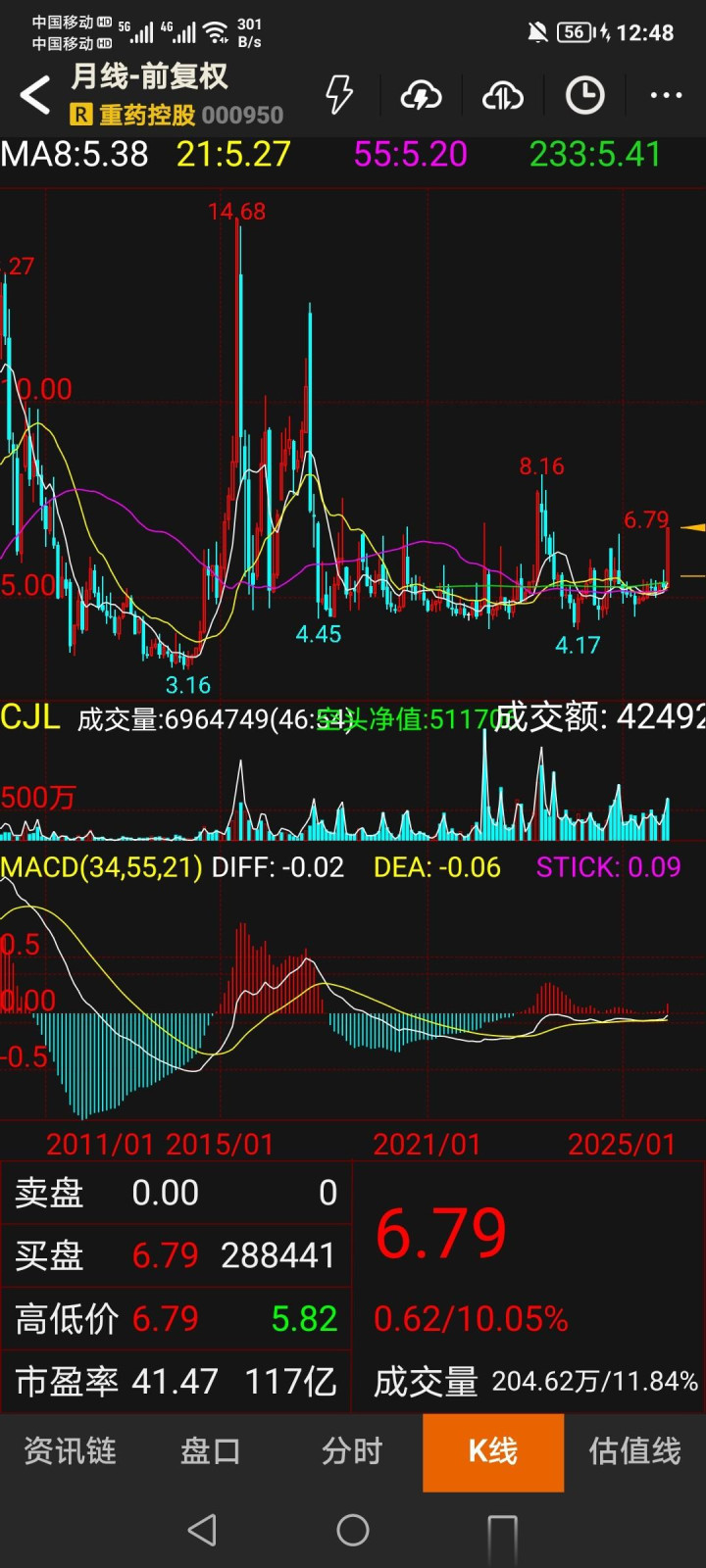Tap the Wi-Fi signal status icon
The width and height of the screenshot is (706, 1568).
click(215, 32)
